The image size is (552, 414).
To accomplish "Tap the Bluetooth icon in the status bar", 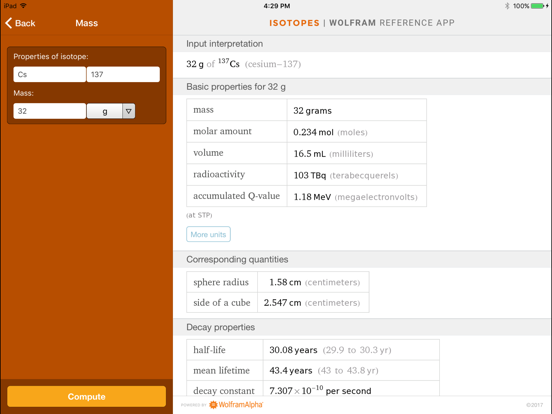I will (507, 6).
